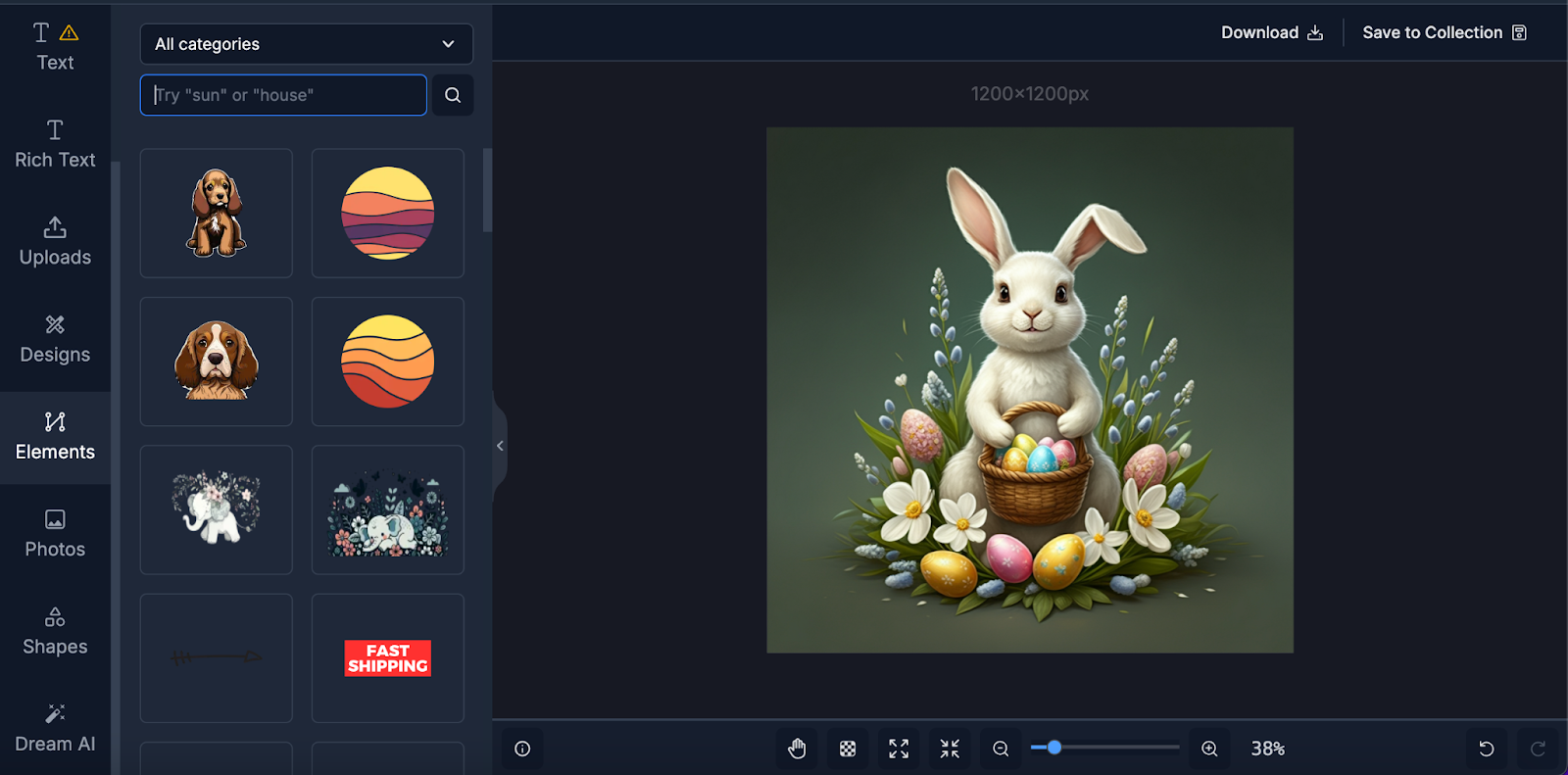Add the spaniel dog head element
Image resolution: width=1568 pixels, height=775 pixels.
[x=217, y=362]
